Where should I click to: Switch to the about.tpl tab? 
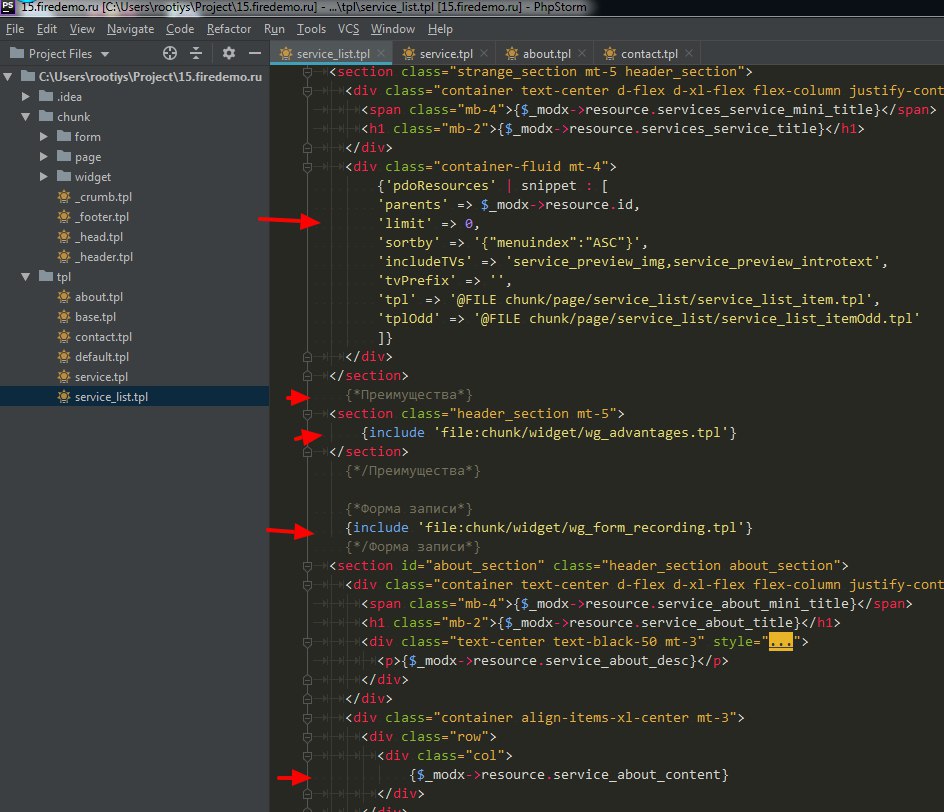(546, 54)
